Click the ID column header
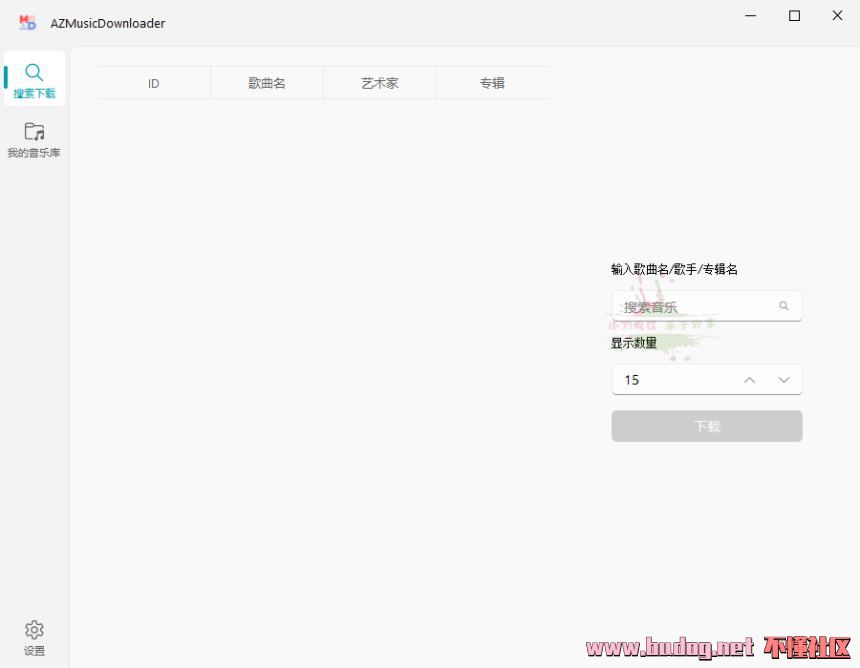The height and width of the screenshot is (668, 860). click(154, 83)
